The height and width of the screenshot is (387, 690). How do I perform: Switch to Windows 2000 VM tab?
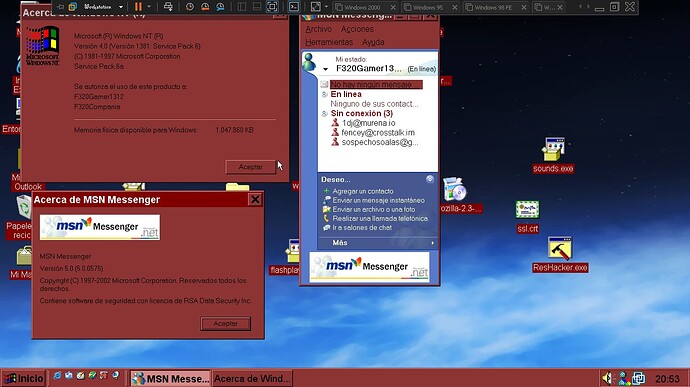click(362, 7)
